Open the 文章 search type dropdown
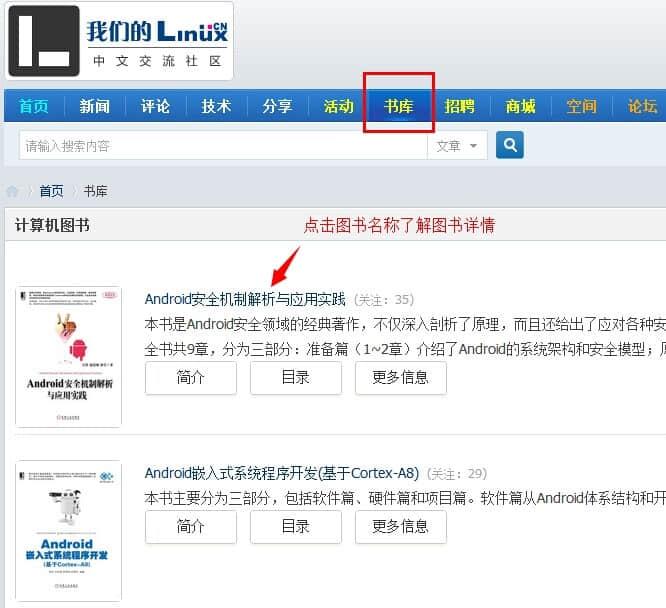Screen dimensions: 666x608 point(457,146)
